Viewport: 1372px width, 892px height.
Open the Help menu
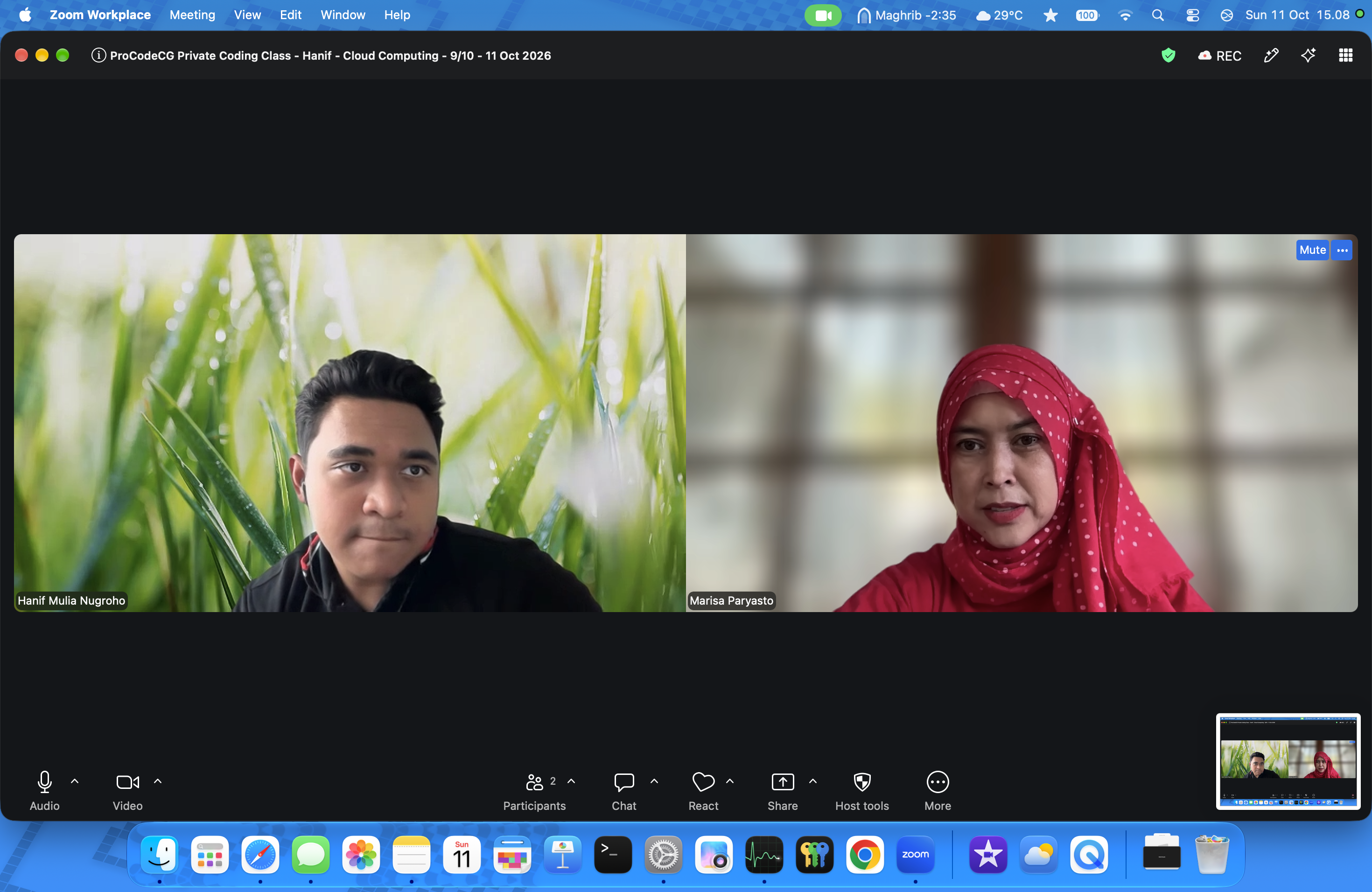point(397,15)
